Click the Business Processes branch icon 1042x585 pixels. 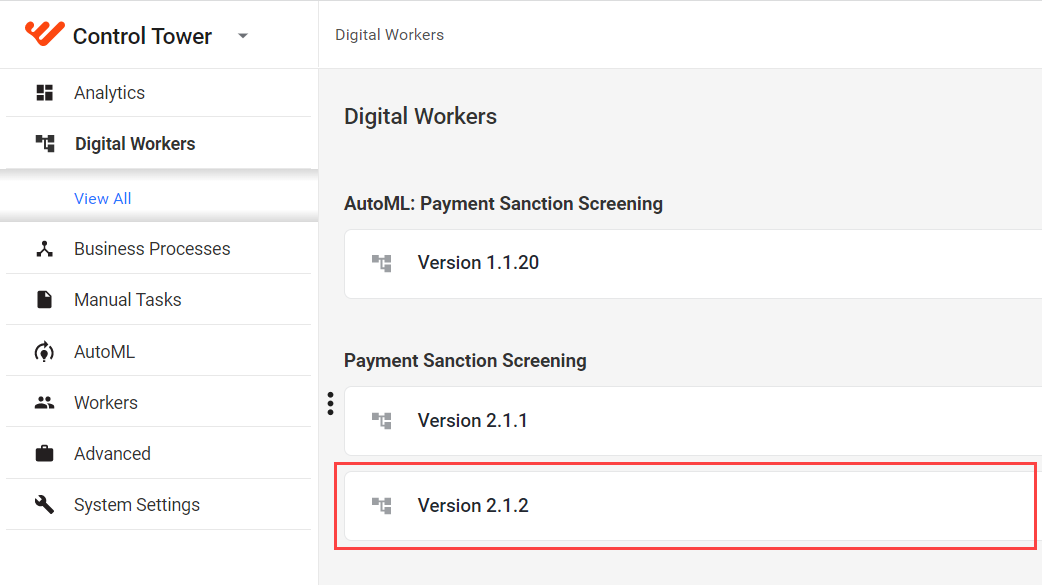coord(45,249)
